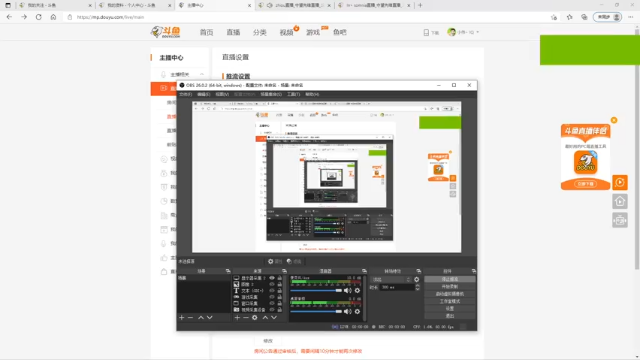This screenshot has height=360, width=640.
Task: Move scene down arrow in 场景 dock
Action: click(209, 318)
